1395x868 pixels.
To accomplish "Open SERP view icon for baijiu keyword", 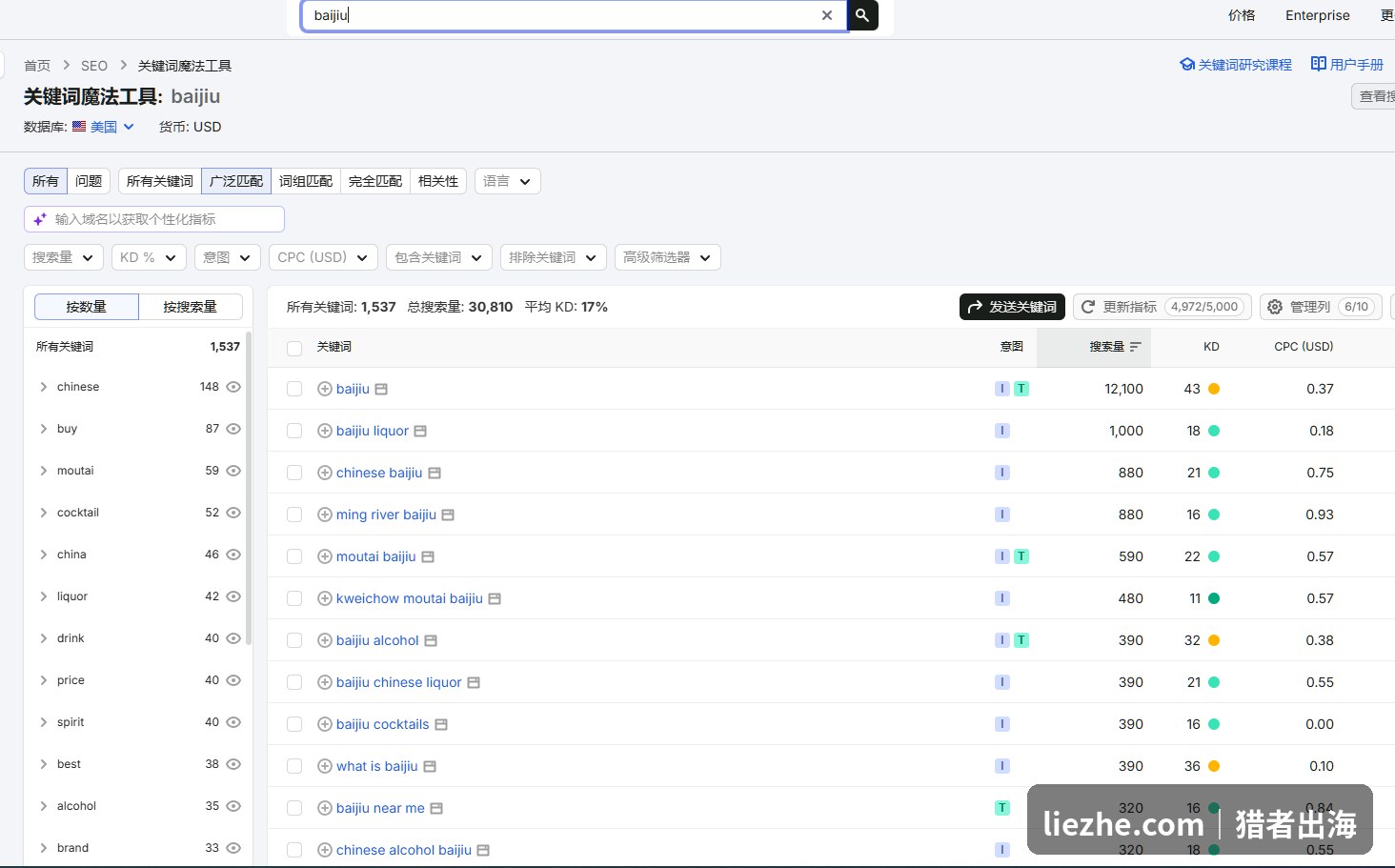I will pos(381,389).
